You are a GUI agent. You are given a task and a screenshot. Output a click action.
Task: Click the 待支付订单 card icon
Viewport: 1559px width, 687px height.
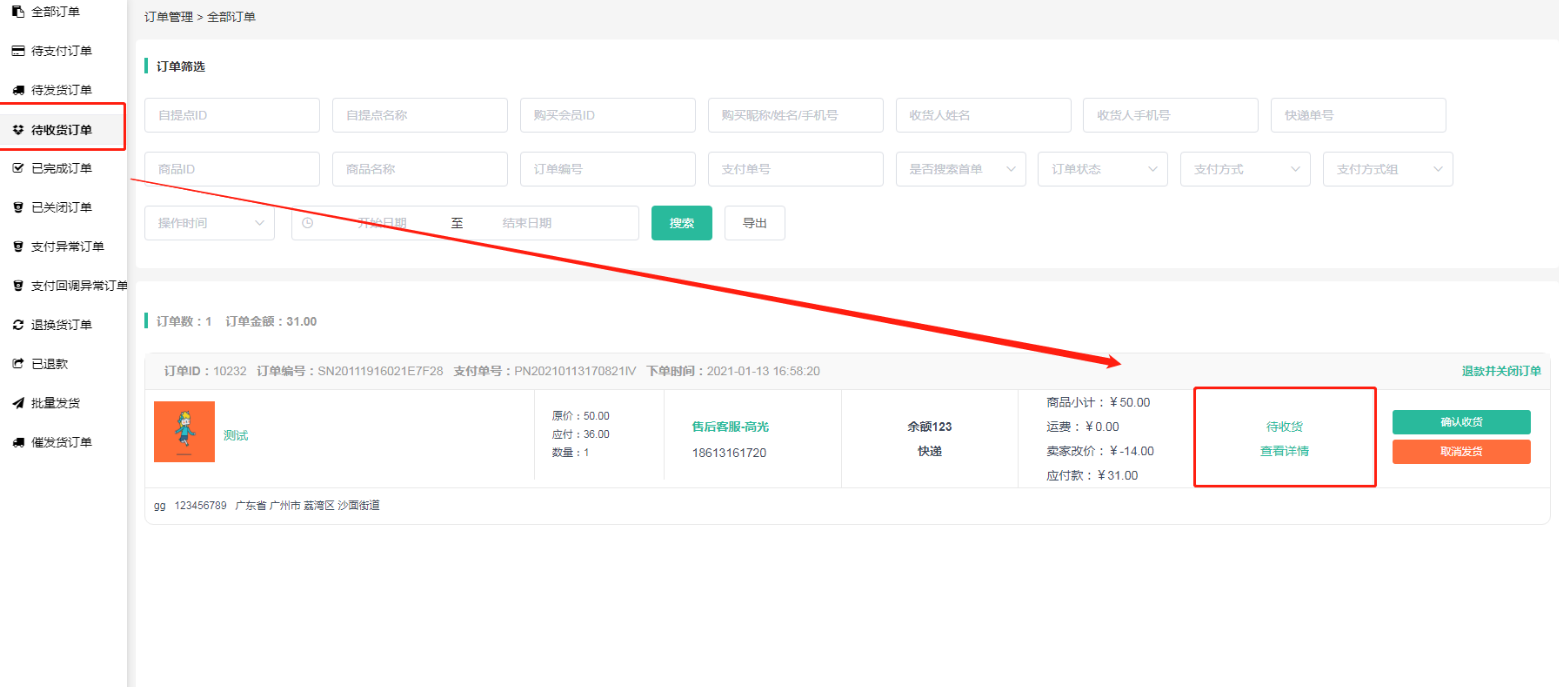pyautogui.click(x=17, y=51)
